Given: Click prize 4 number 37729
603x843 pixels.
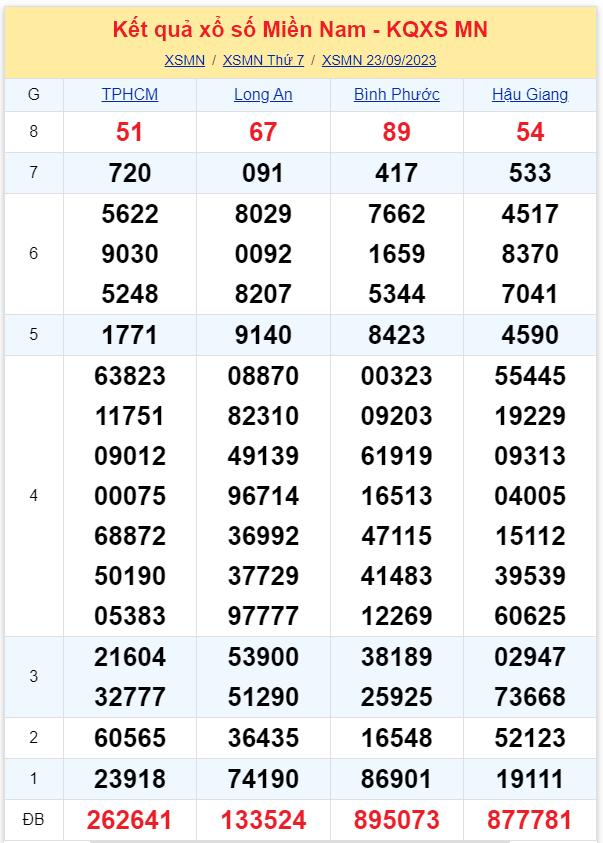Looking at the screenshot, I should click(263, 576).
